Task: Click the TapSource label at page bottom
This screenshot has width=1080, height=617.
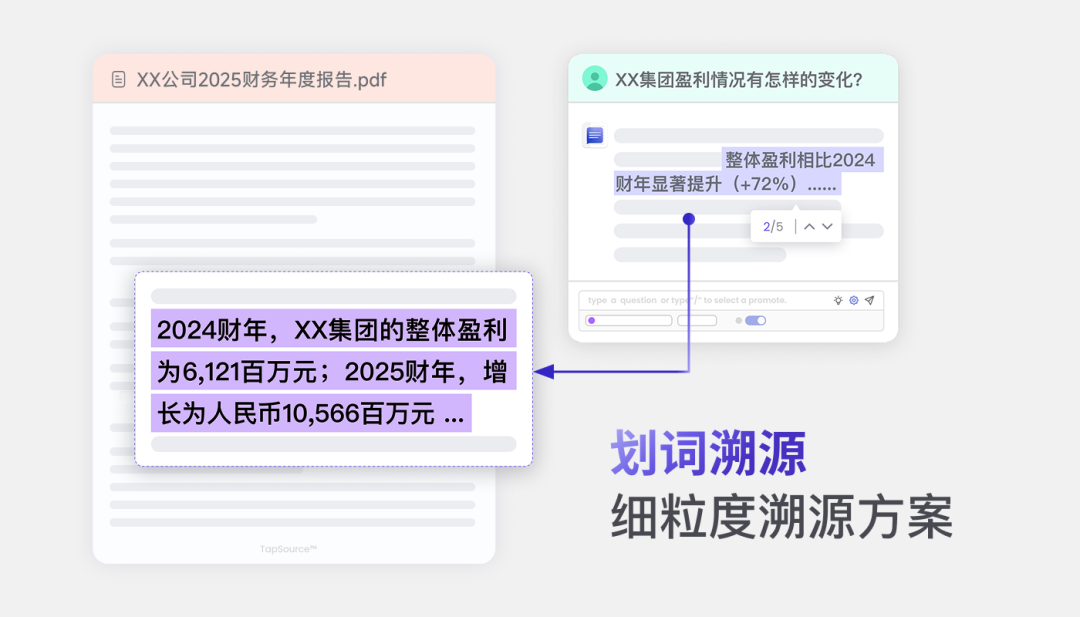Action: pos(288,549)
